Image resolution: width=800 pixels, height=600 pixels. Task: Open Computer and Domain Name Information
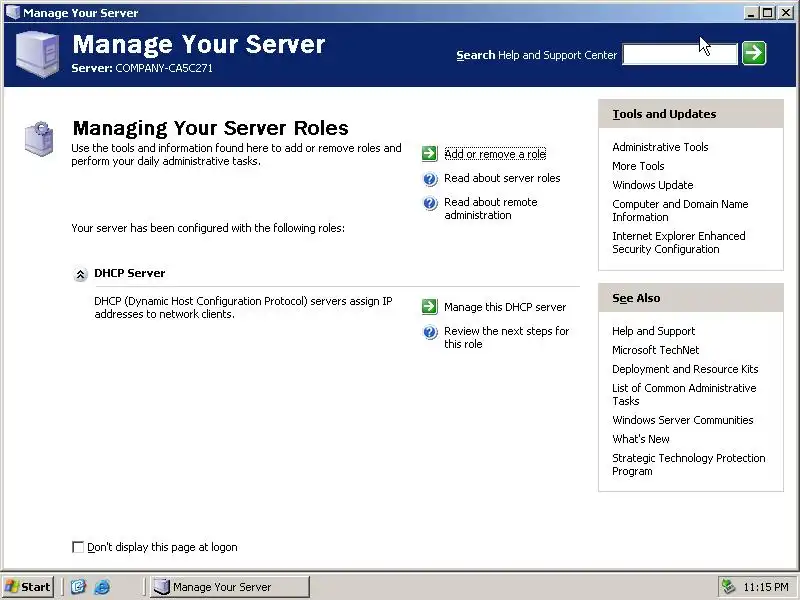click(680, 210)
